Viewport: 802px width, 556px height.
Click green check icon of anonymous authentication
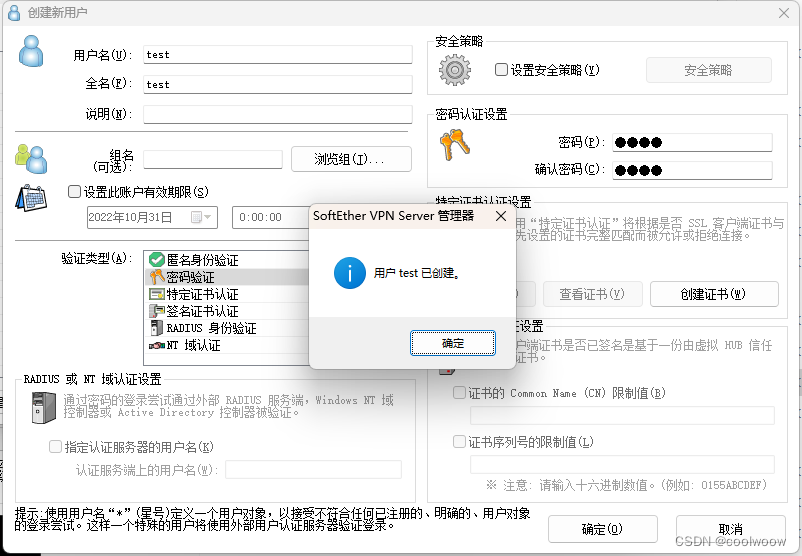pyautogui.click(x=157, y=260)
